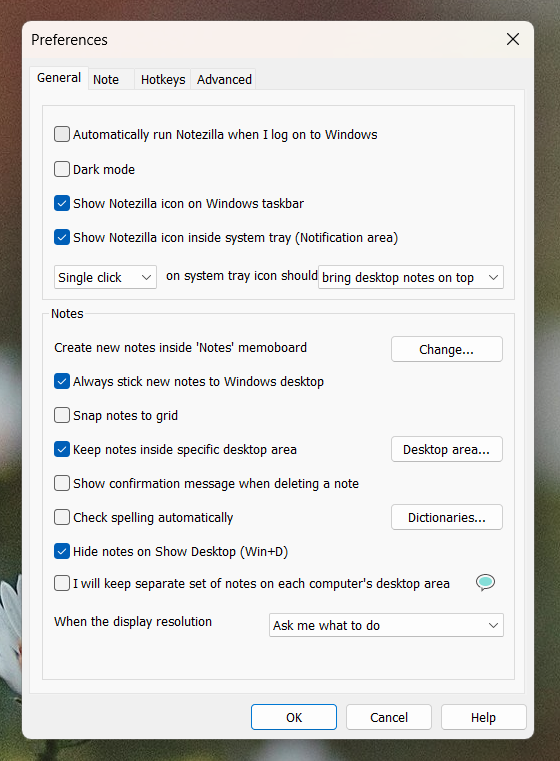Enable Snap notes to grid
The width and height of the screenshot is (560, 761).
point(62,415)
